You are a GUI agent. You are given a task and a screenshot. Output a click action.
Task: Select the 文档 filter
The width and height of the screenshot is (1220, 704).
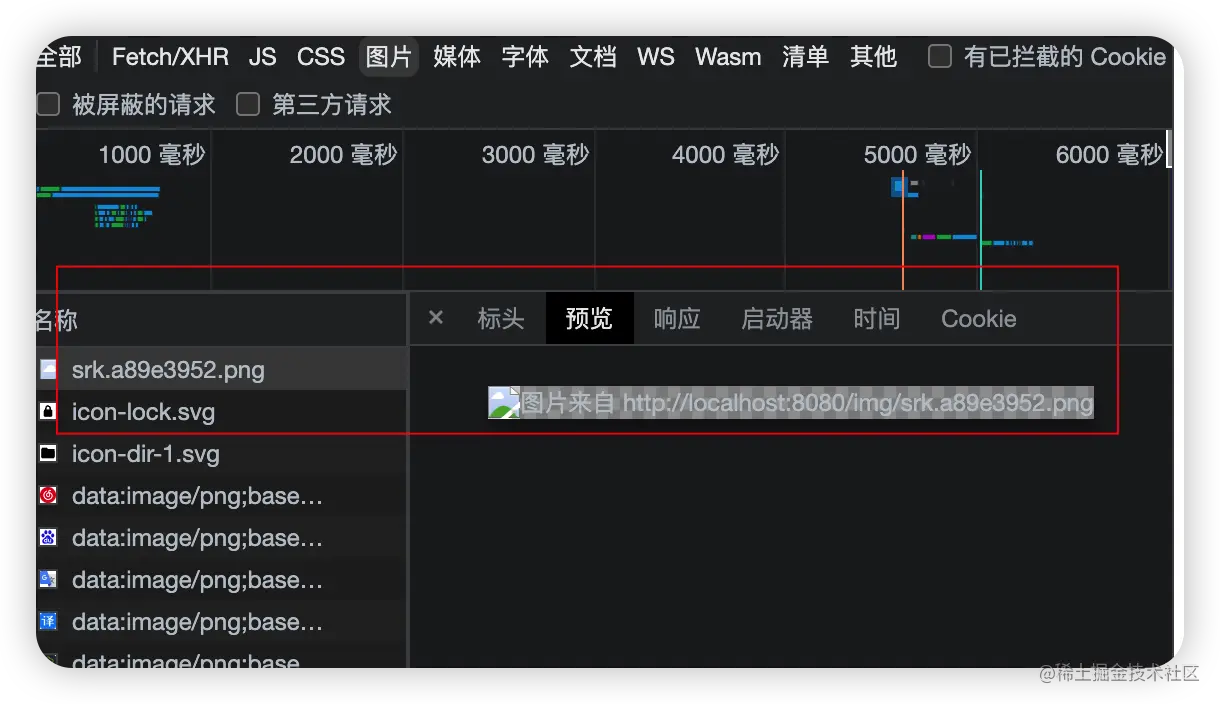pos(593,57)
